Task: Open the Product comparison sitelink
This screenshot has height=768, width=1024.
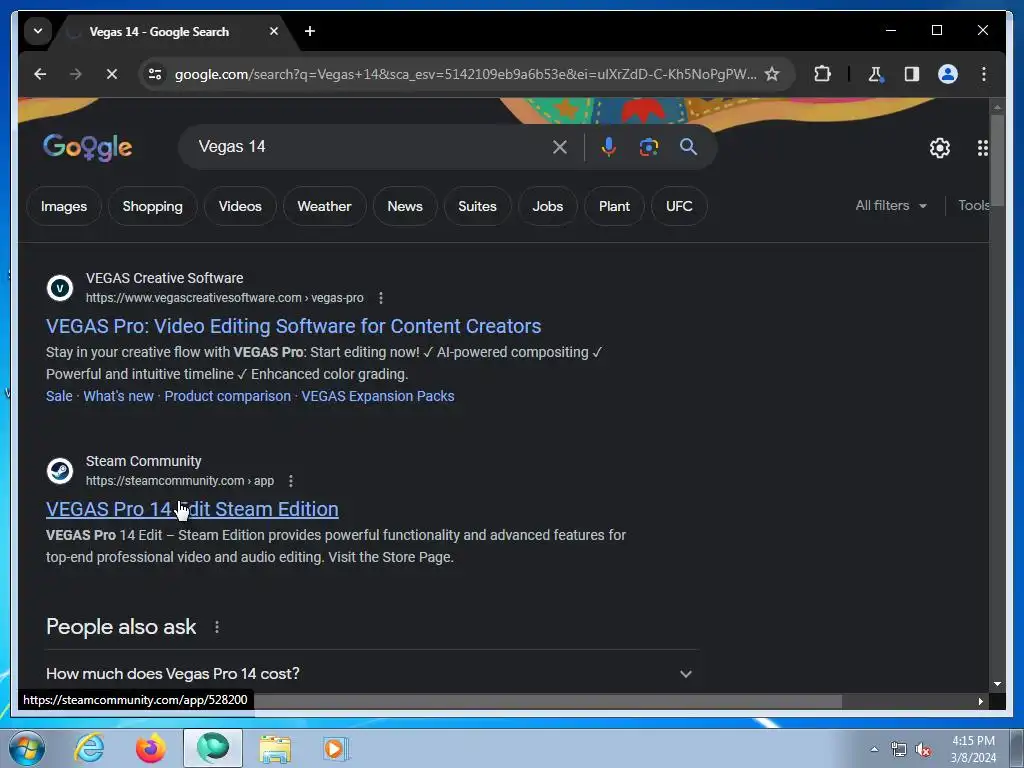Action: [227, 396]
